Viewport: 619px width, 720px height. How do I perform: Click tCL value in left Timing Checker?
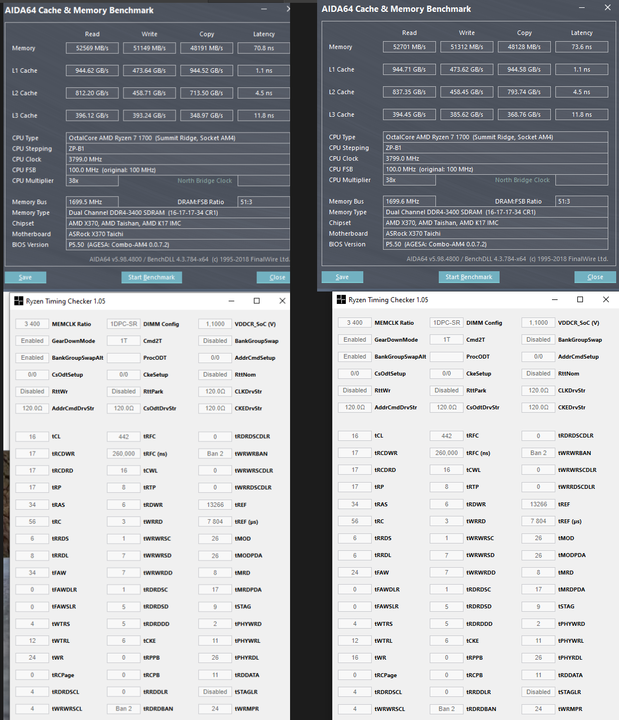pyautogui.click(x=32, y=437)
